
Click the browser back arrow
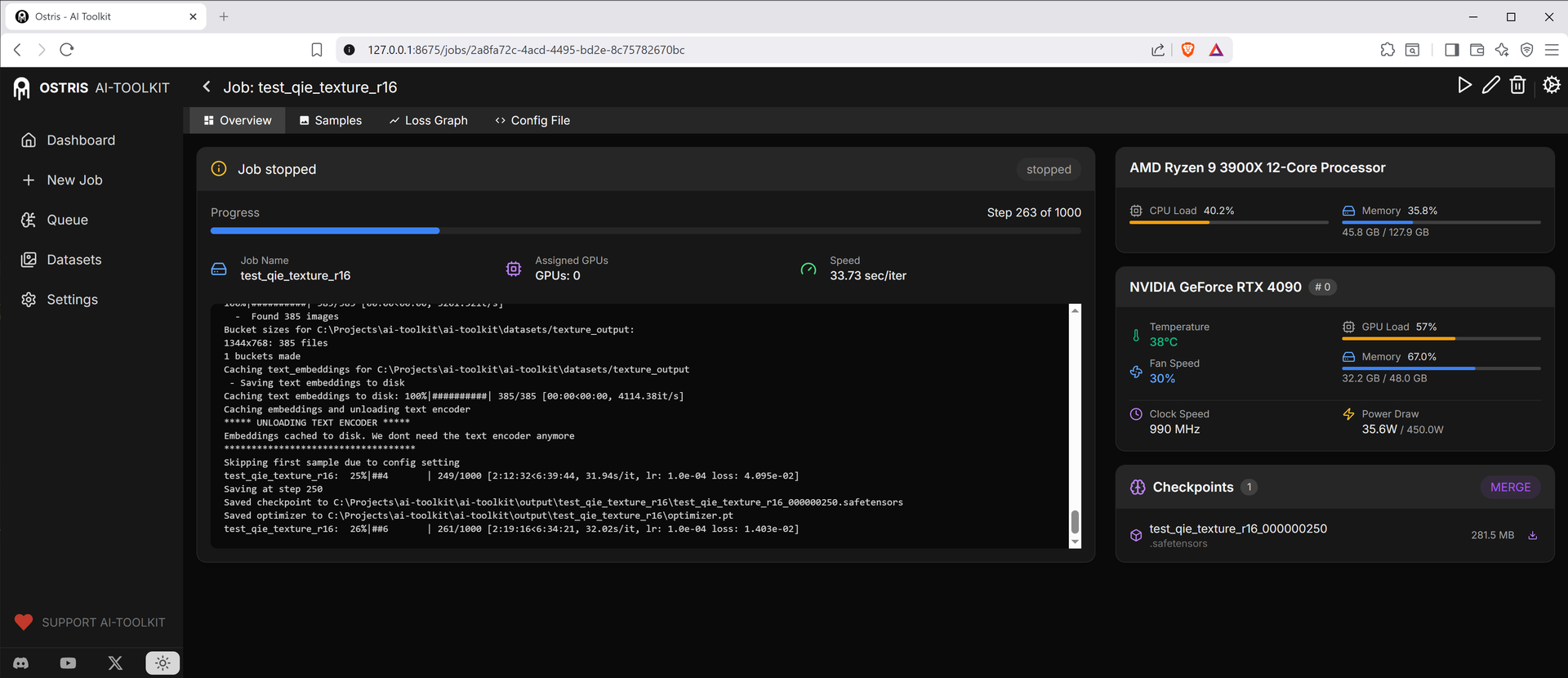coord(18,50)
